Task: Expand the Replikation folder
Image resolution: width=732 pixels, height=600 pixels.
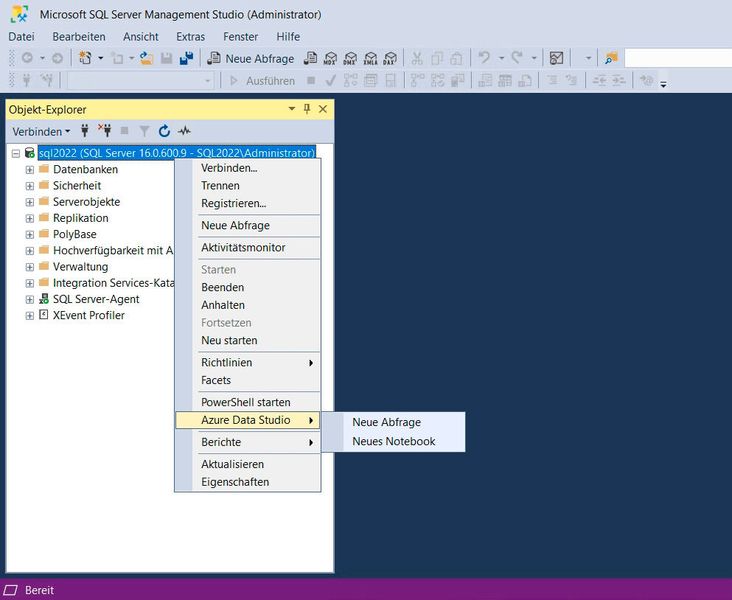Action: tap(29, 218)
